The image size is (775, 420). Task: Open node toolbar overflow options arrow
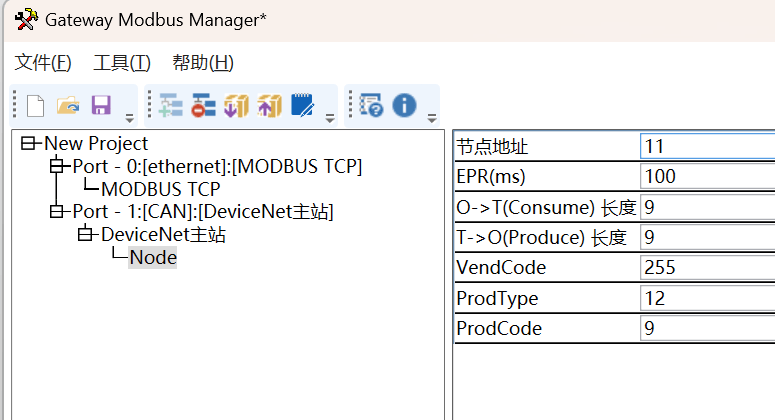(x=330, y=118)
